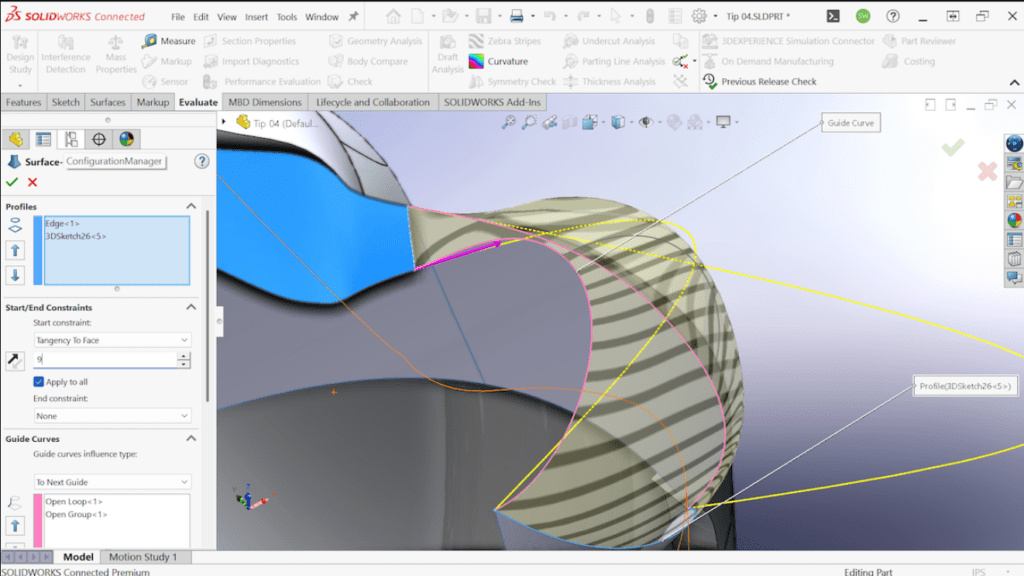Select the Measure tool

pos(168,41)
